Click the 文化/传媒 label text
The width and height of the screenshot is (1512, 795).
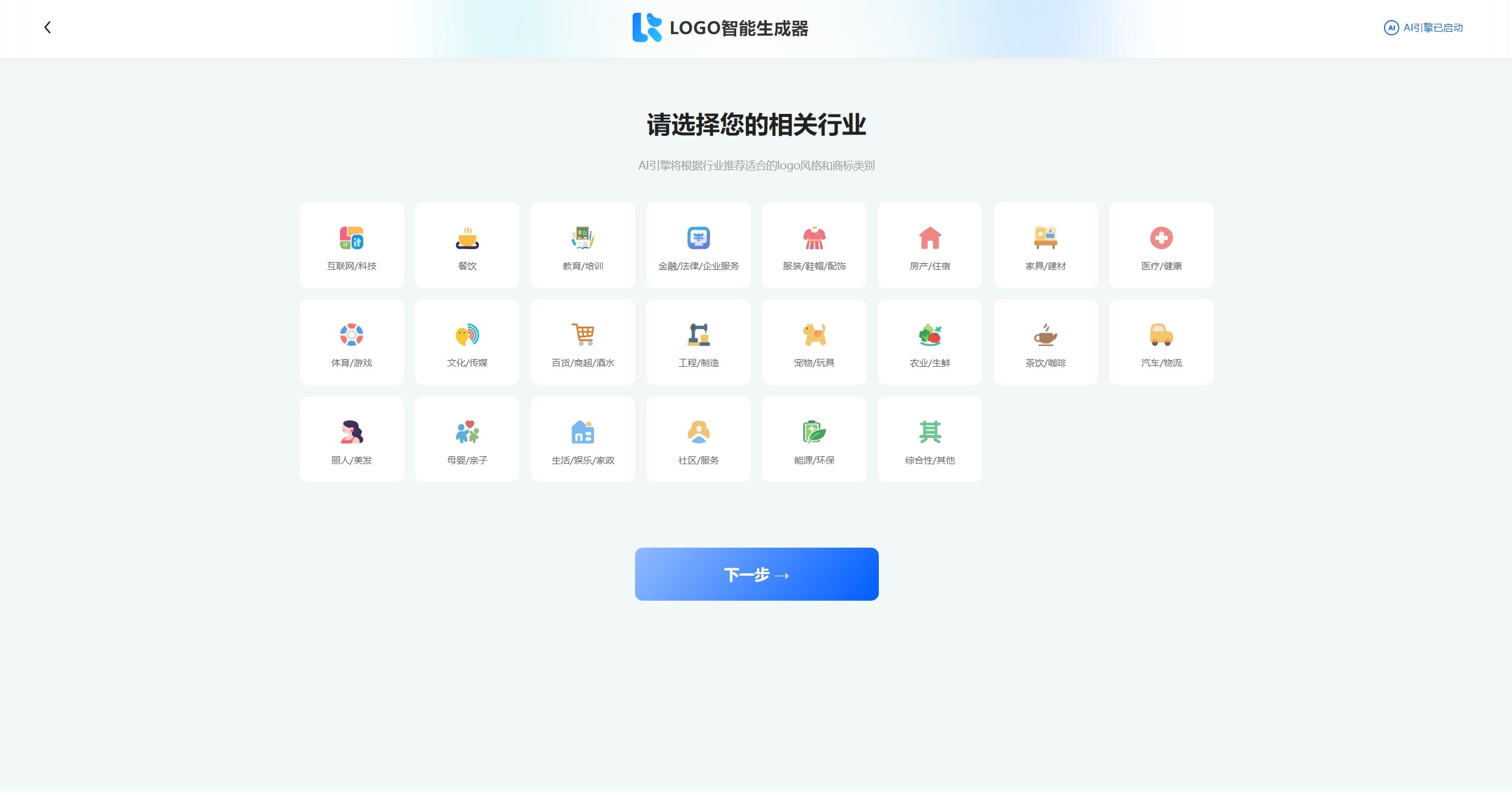467,362
